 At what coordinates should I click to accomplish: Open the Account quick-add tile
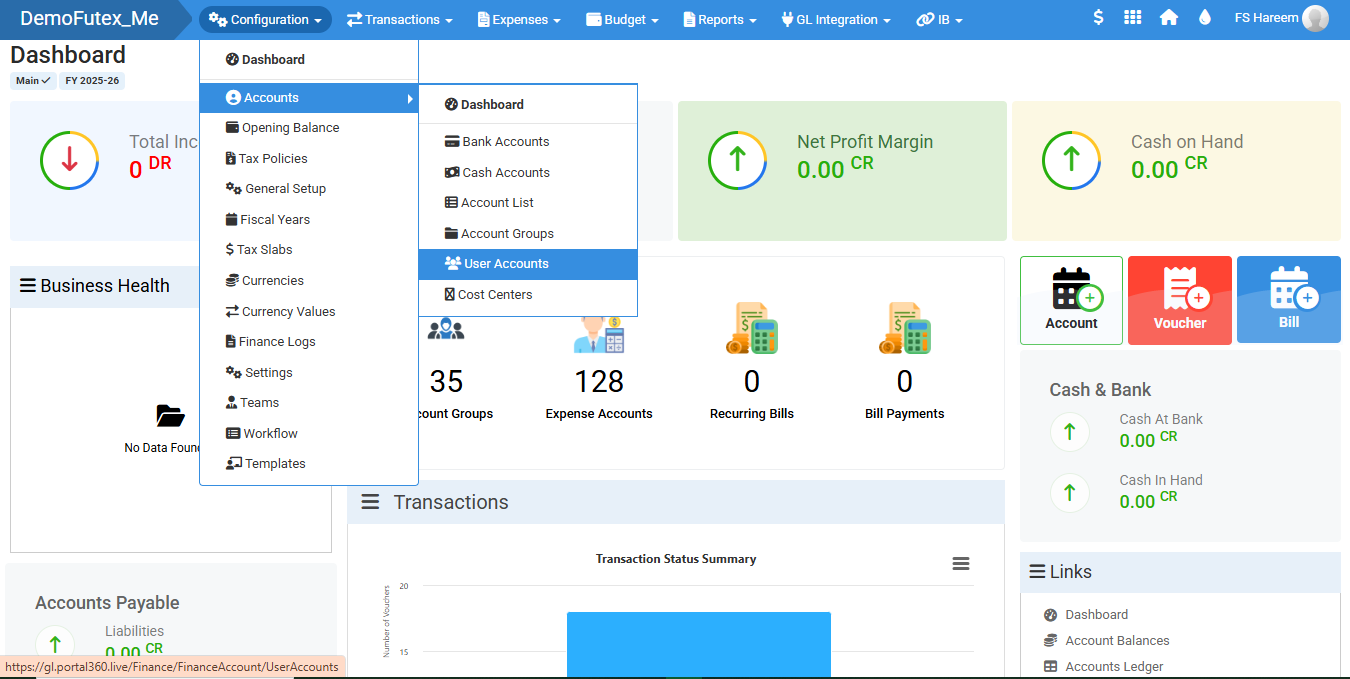(x=1071, y=300)
